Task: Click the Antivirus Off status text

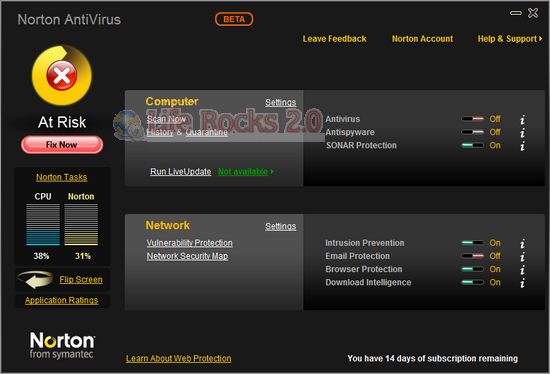Action: point(495,119)
